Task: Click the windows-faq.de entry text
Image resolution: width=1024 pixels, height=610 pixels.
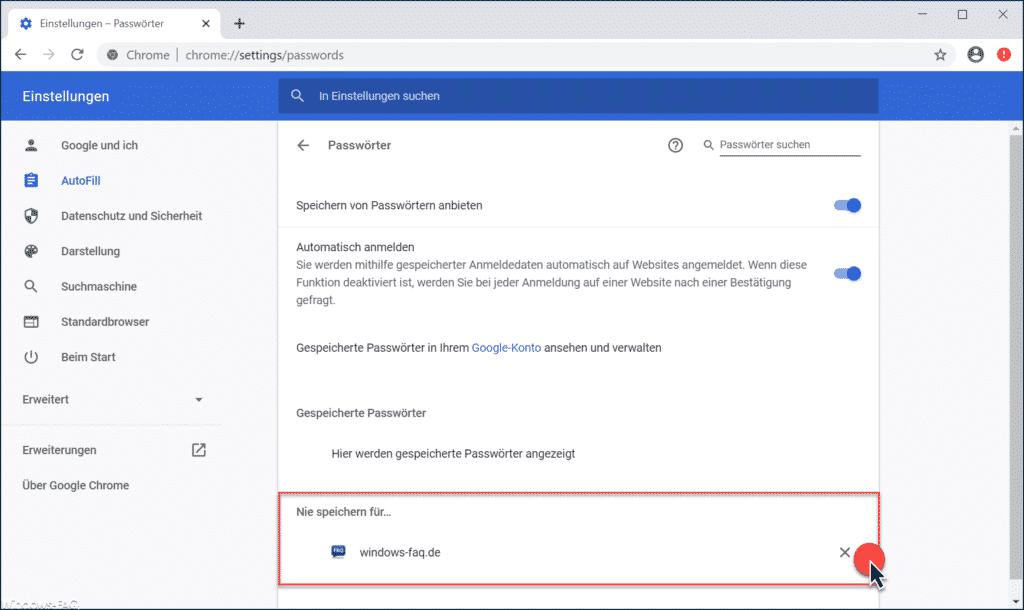Action: tap(400, 552)
